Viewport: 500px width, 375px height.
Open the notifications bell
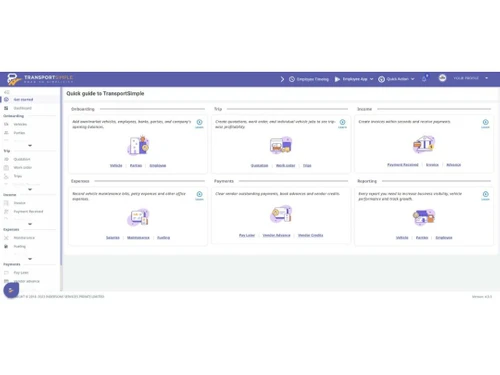coord(424,79)
